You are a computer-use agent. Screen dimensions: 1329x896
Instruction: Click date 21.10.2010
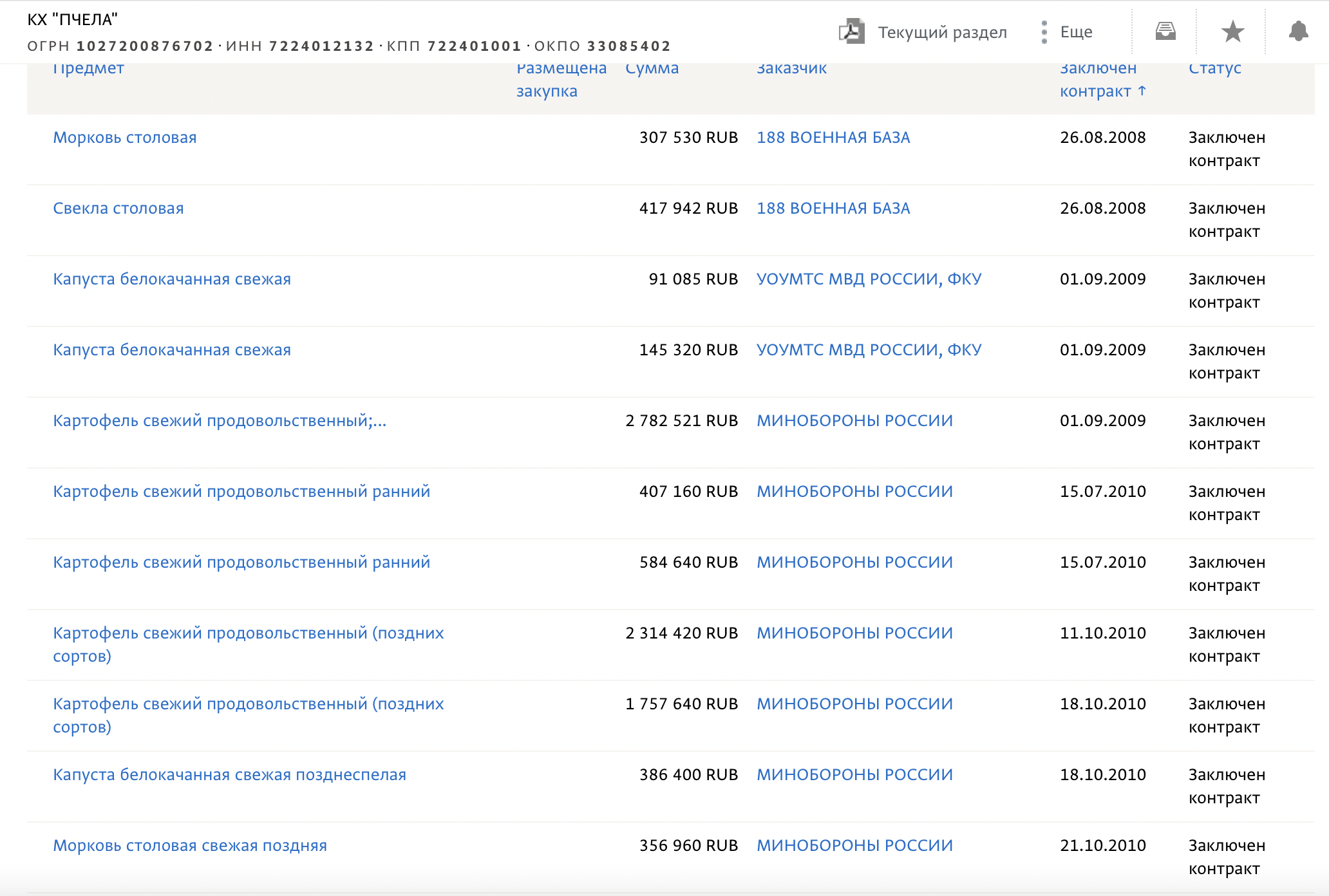point(1103,846)
